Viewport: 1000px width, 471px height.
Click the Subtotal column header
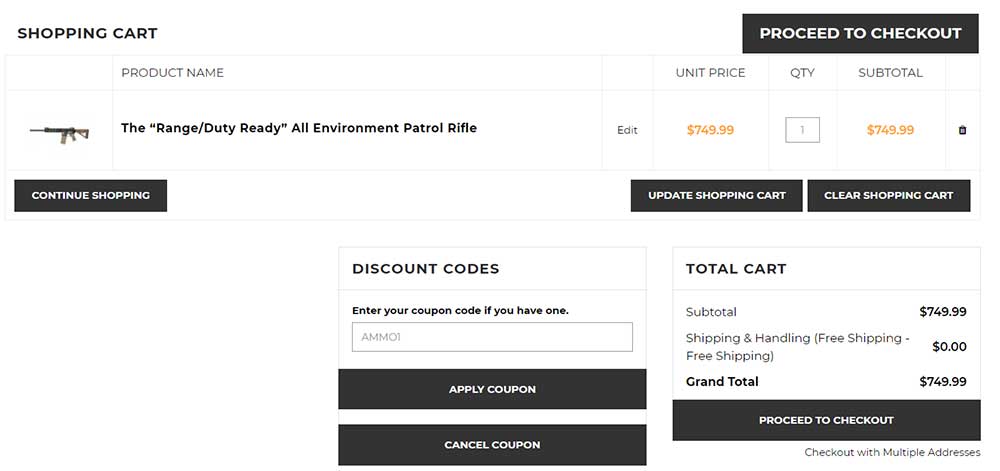(890, 73)
